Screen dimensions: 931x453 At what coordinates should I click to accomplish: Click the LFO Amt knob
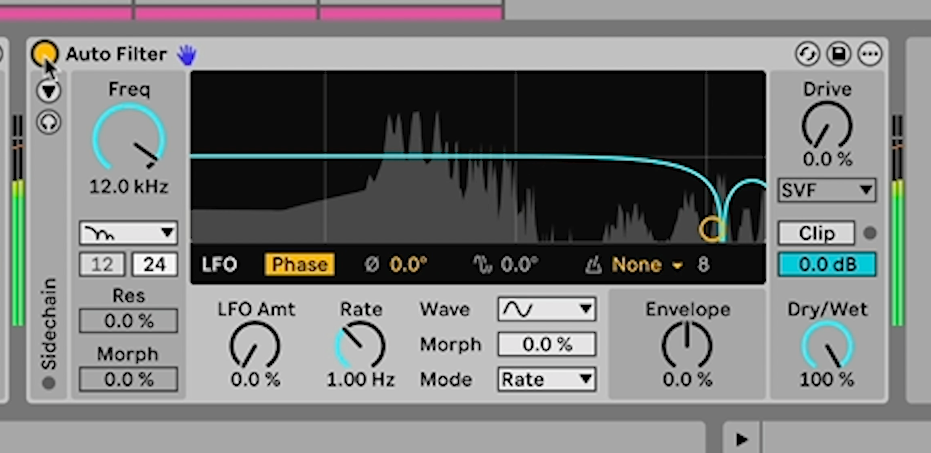coord(255,344)
